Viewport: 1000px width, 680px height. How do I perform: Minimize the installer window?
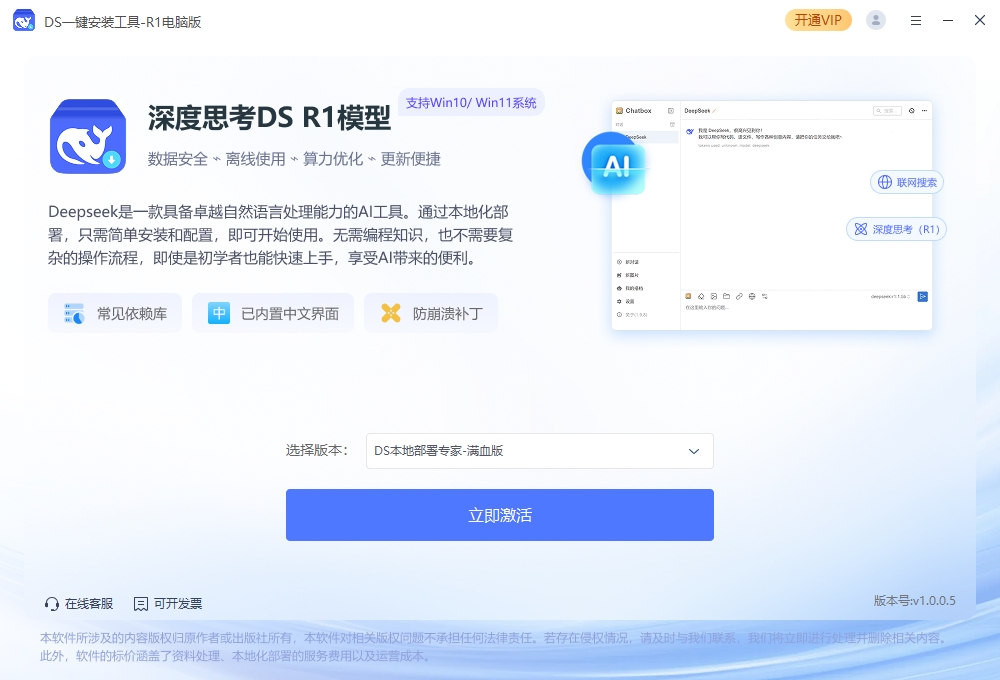point(948,20)
